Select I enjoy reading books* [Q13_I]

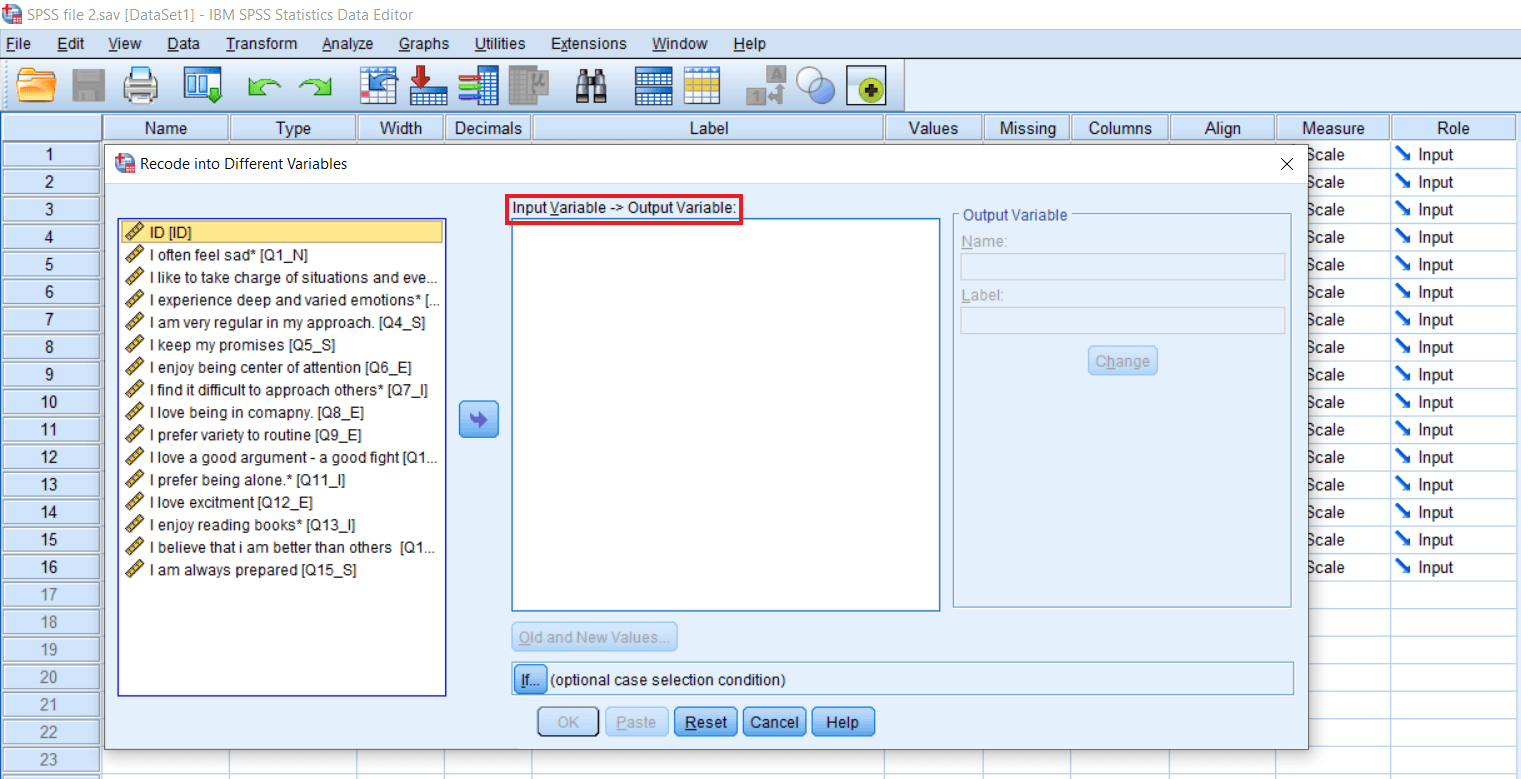coord(282,525)
